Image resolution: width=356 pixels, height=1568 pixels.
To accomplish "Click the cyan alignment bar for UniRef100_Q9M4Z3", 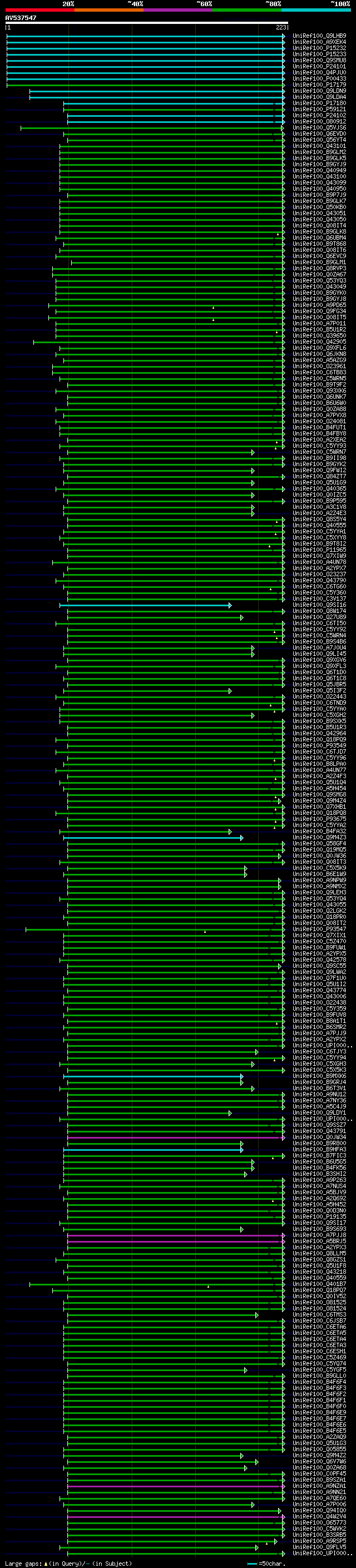I will pos(154,838).
